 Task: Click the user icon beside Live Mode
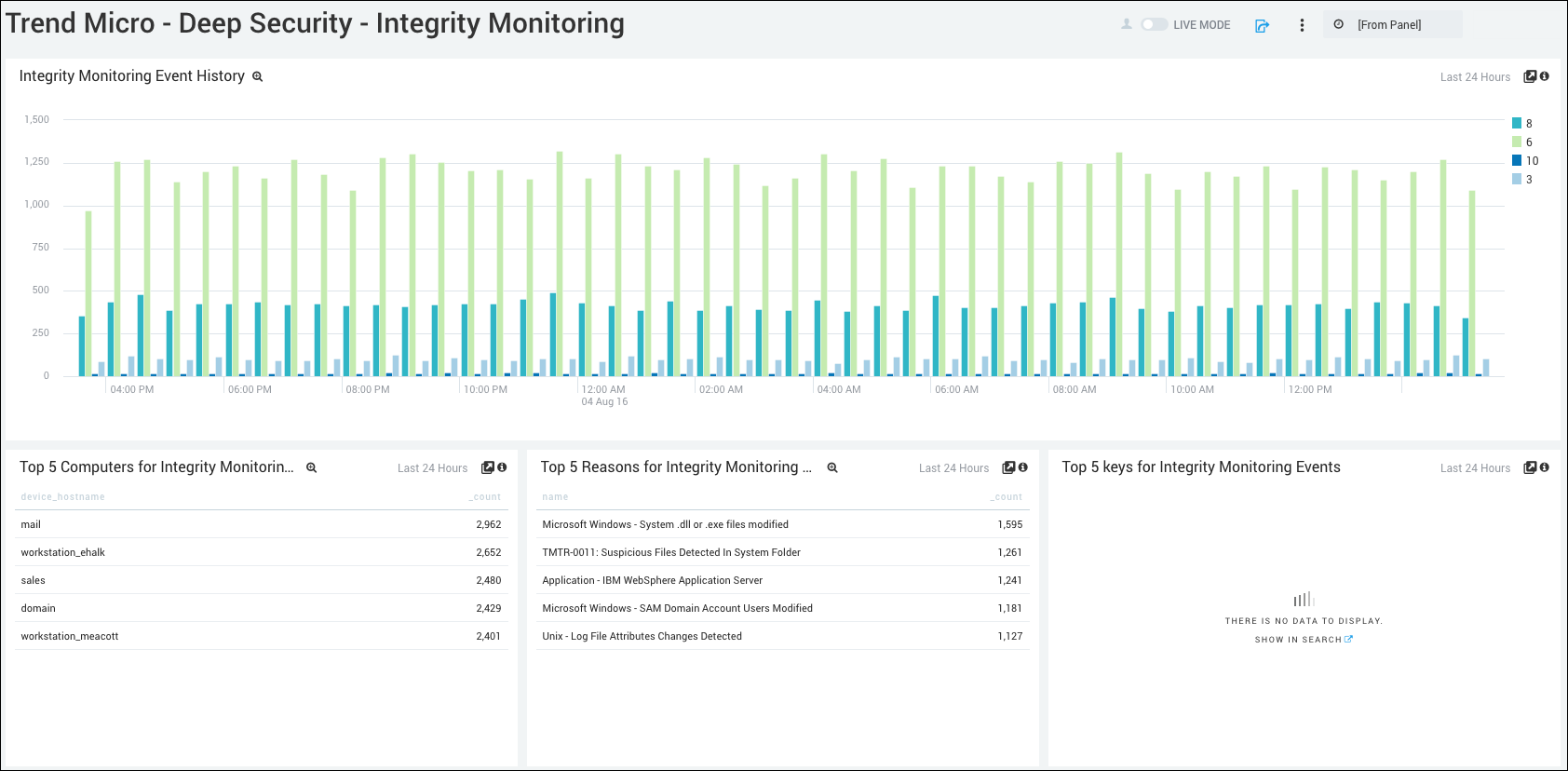[1127, 24]
